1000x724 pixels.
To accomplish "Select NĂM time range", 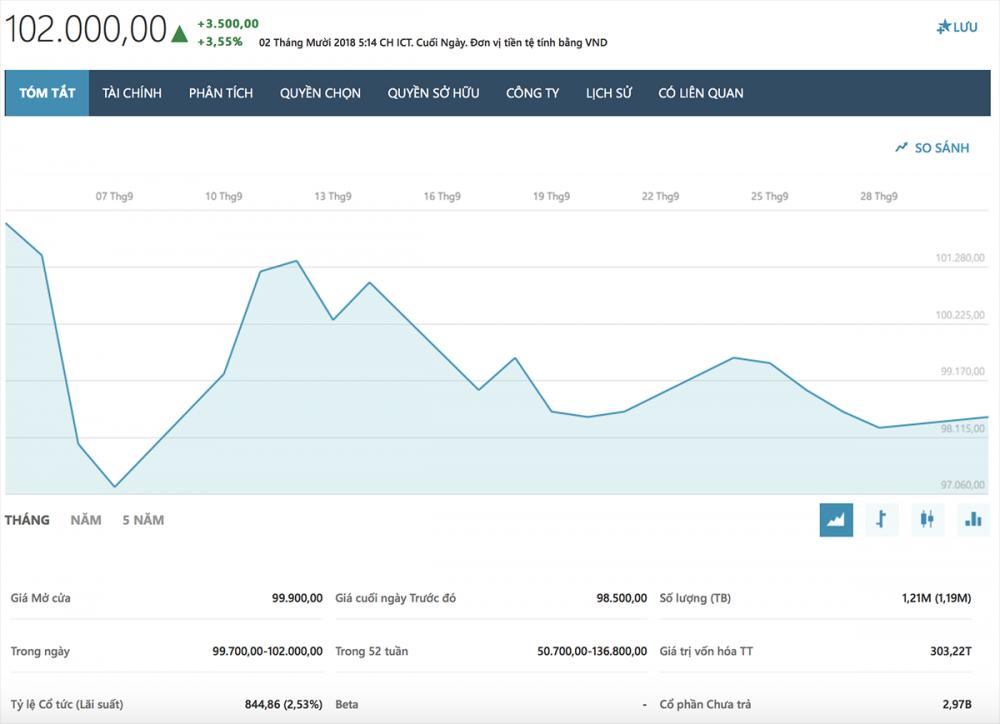I will pyautogui.click(x=86, y=520).
